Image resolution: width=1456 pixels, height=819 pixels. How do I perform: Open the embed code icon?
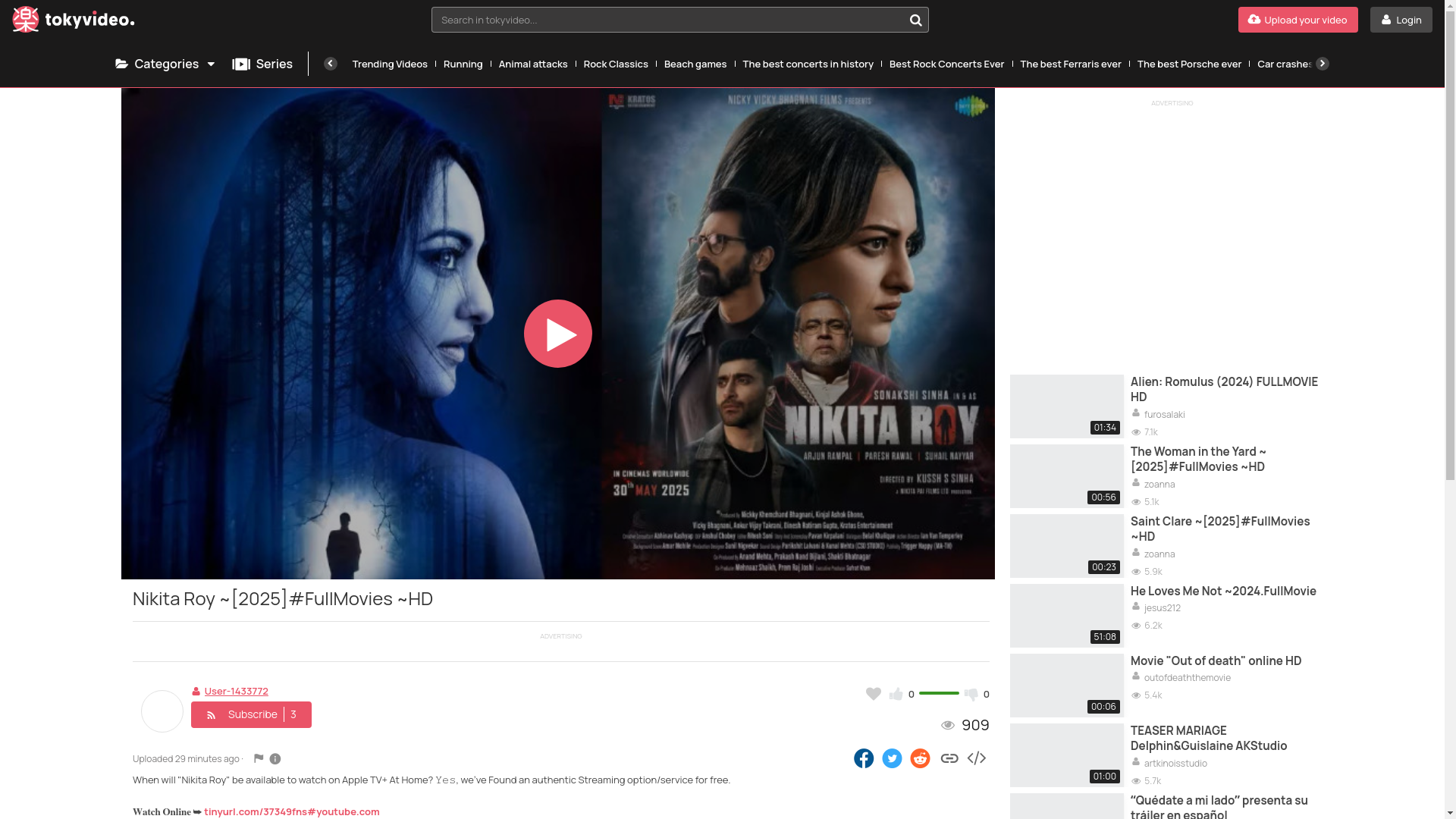tap(977, 758)
